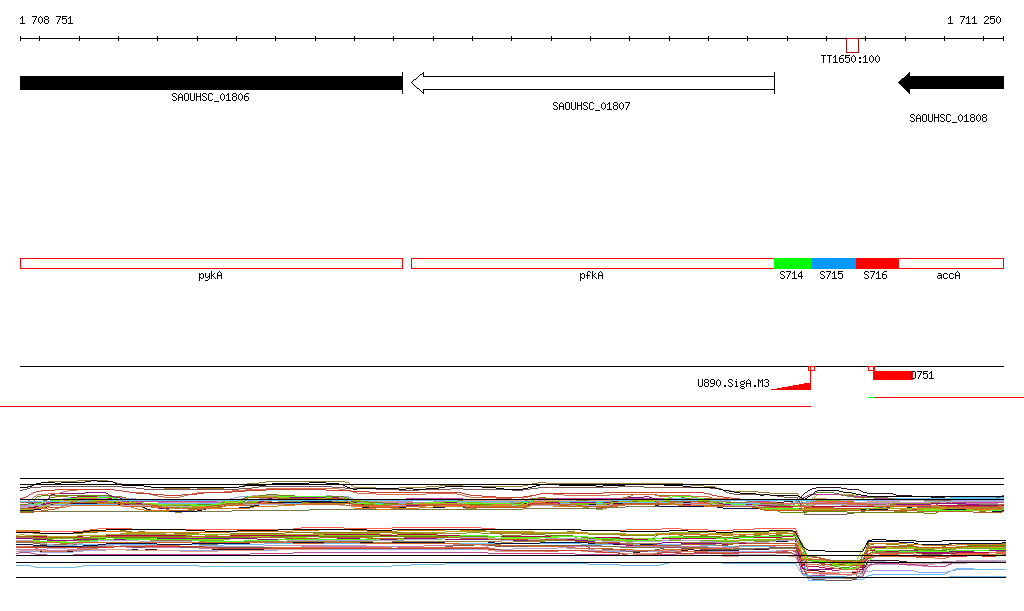The image size is (1024, 611).
Task: Click the pykA label text
Action: point(210,275)
